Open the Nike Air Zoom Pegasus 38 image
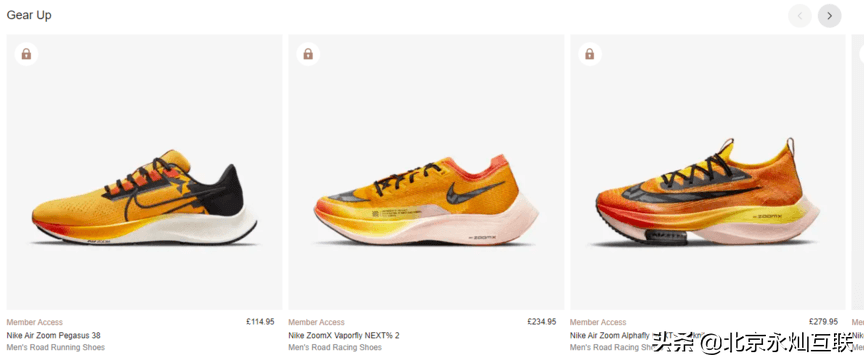This screenshot has height=364, width=864. [x=144, y=172]
